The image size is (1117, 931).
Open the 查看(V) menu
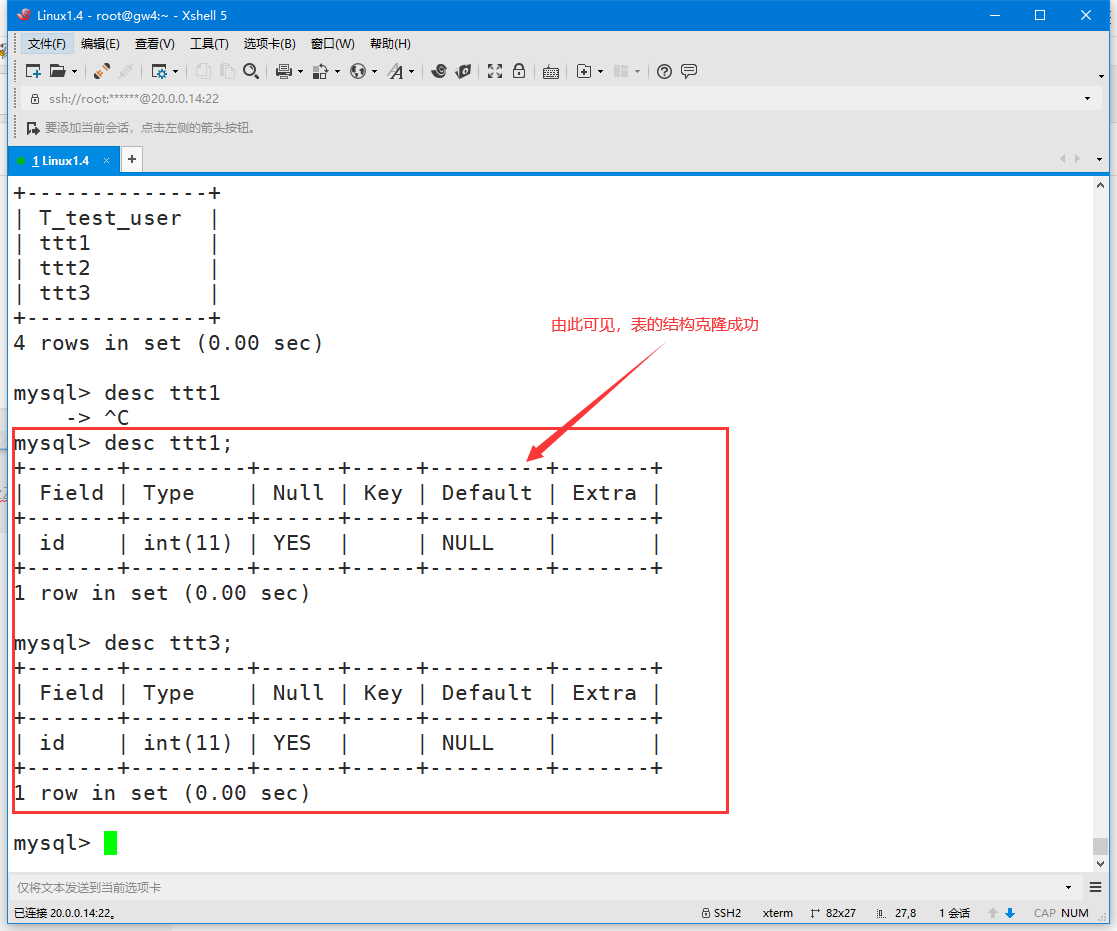tap(155, 44)
